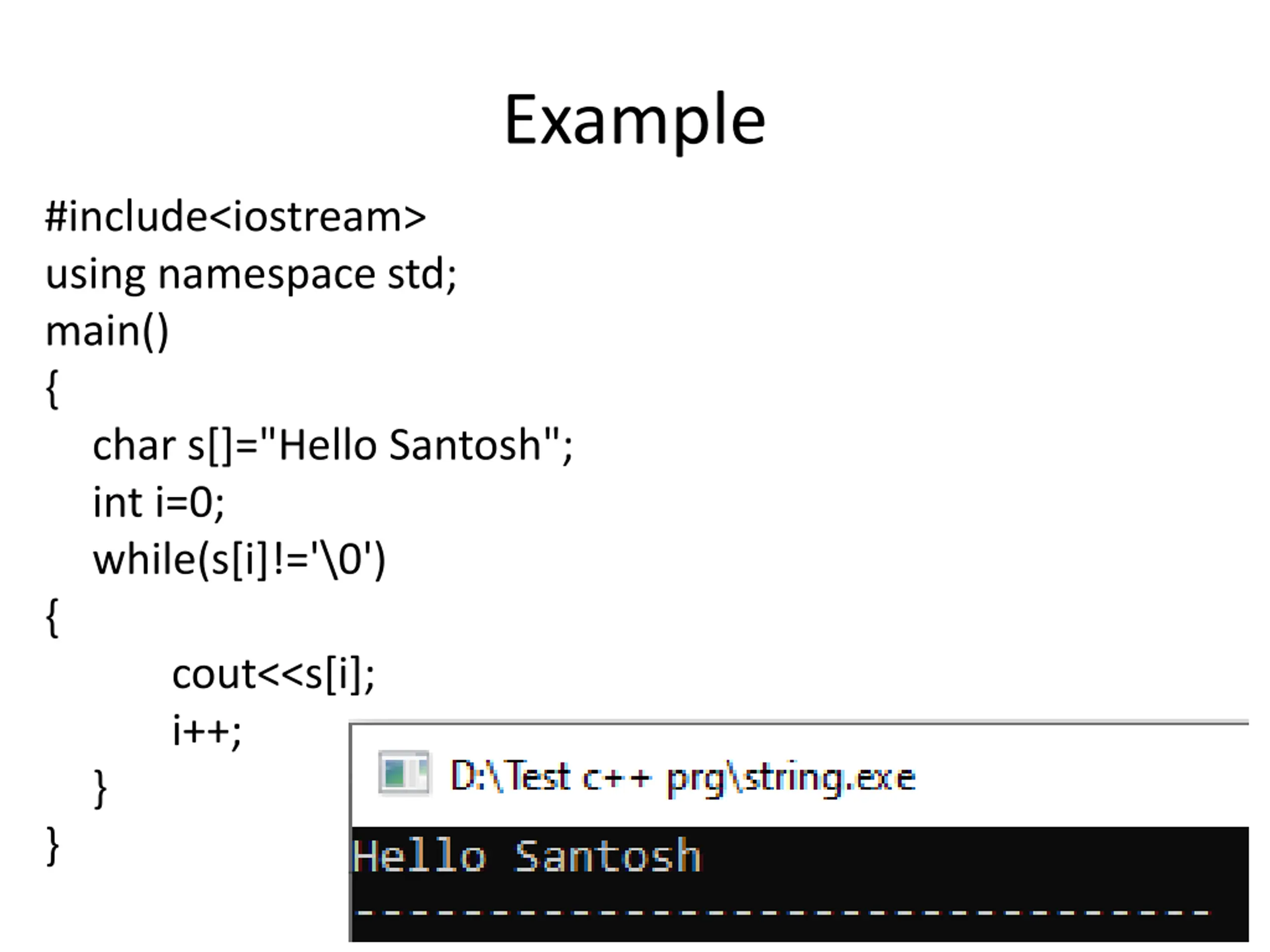Image resolution: width=1270 pixels, height=952 pixels.
Task: Click the console window icon beside D:\Test path
Action: click(404, 773)
